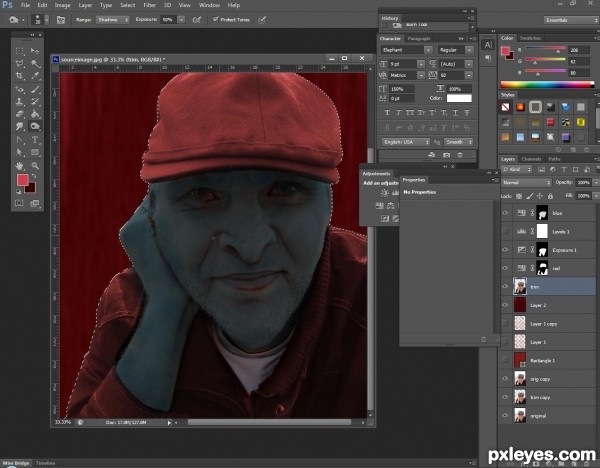This screenshot has height=468, width=600.
Task: Open the Filter menu
Action: 149,5
